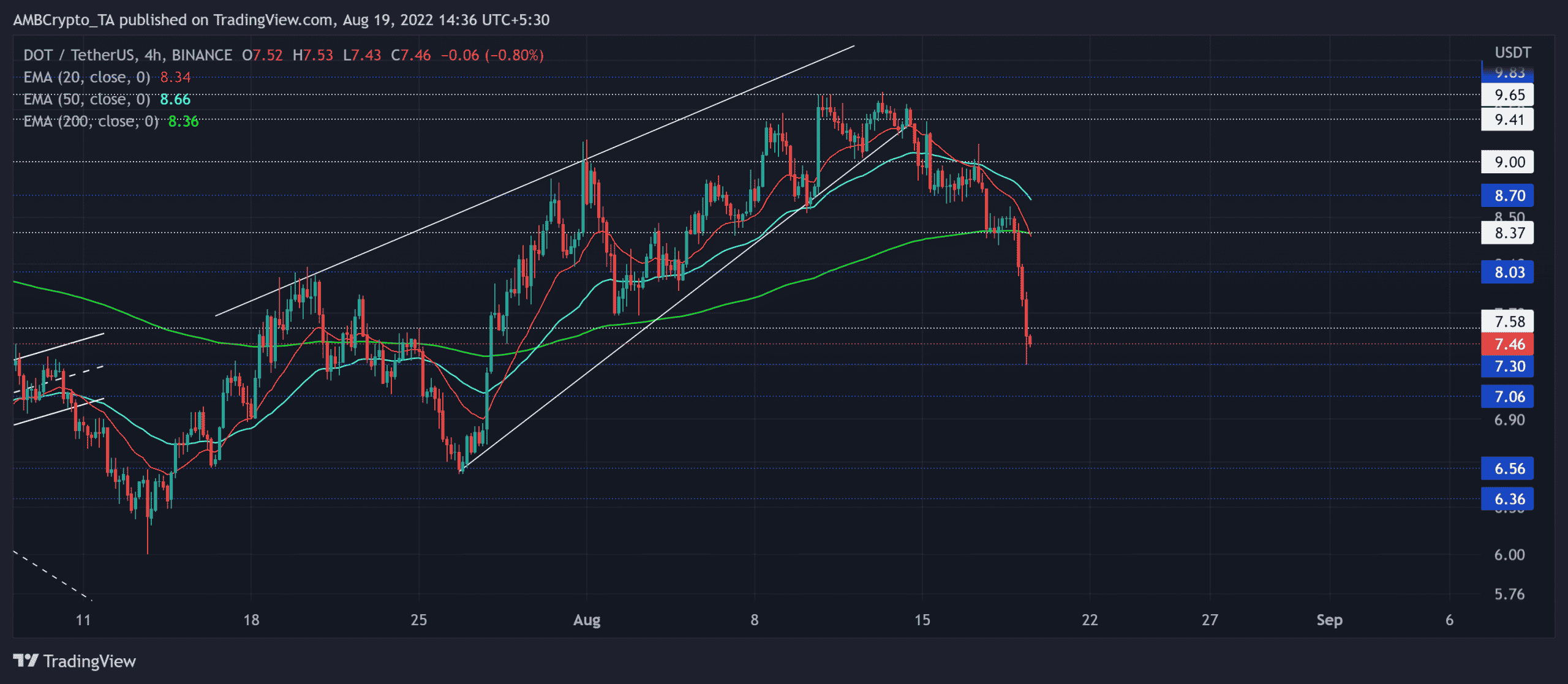Click the 6.00 price axis value
Screen dimensions: 1568x684
pos(1509,554)
